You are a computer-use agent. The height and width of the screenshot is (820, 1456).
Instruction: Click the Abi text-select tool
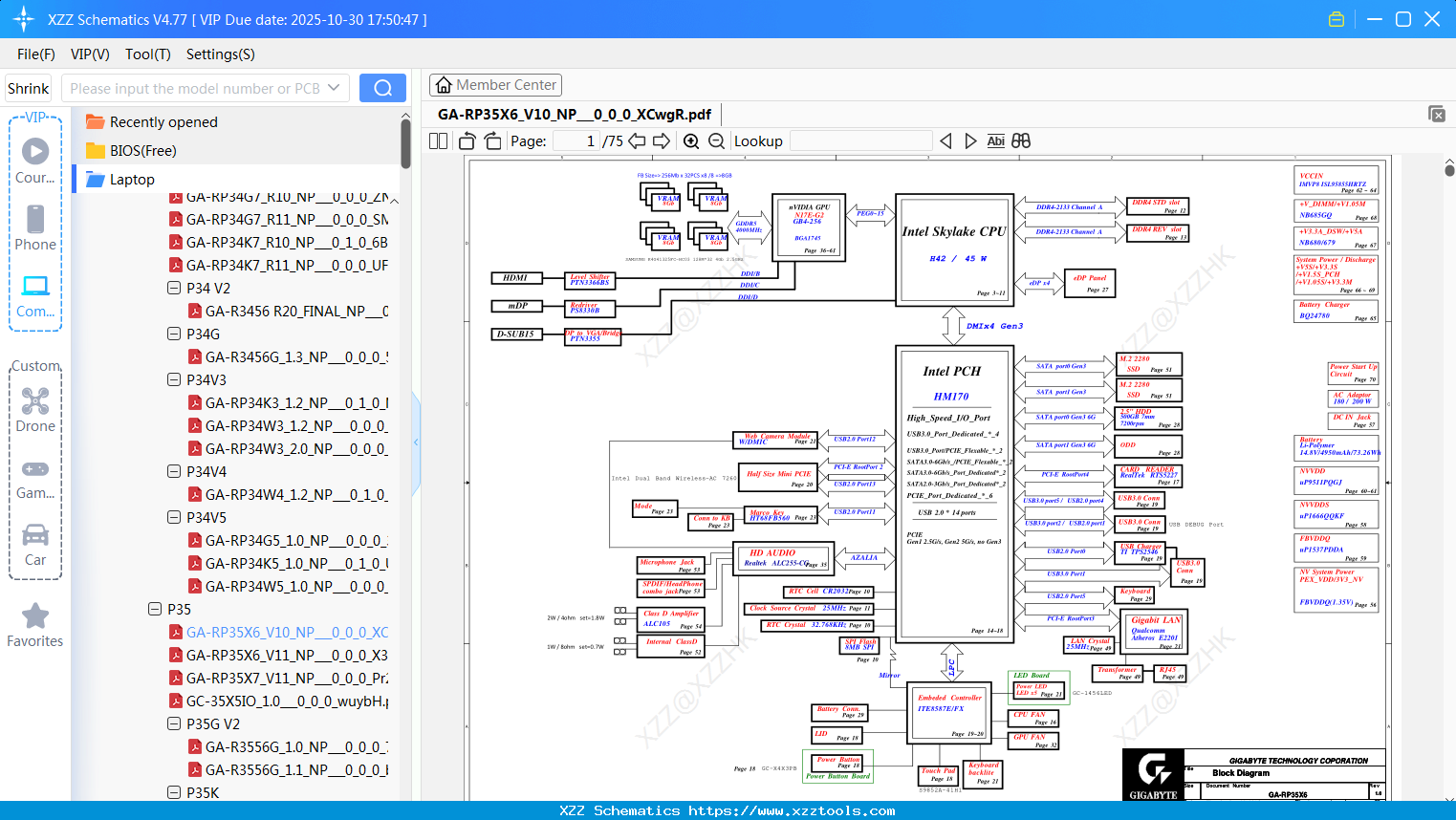pos(995,140)
